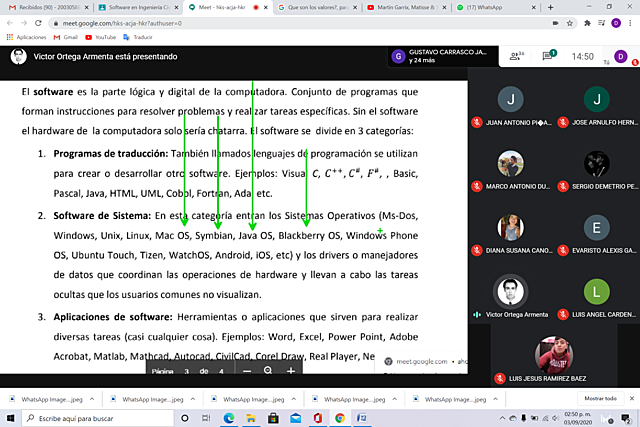
Task: Launch Microsoft Edge from the taskbar
Action: 229,418
